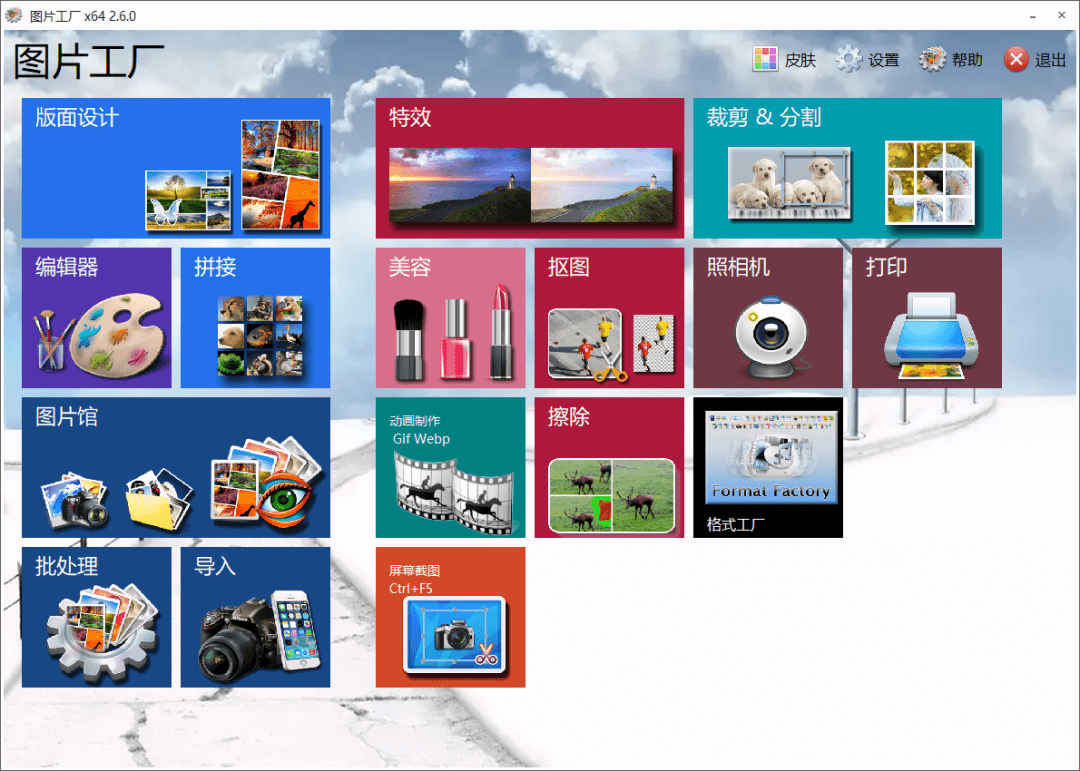The height and width of the screenshot is (771, 1080).
Task: Open the Format Factory tile
Action: (x=767, y=467)
